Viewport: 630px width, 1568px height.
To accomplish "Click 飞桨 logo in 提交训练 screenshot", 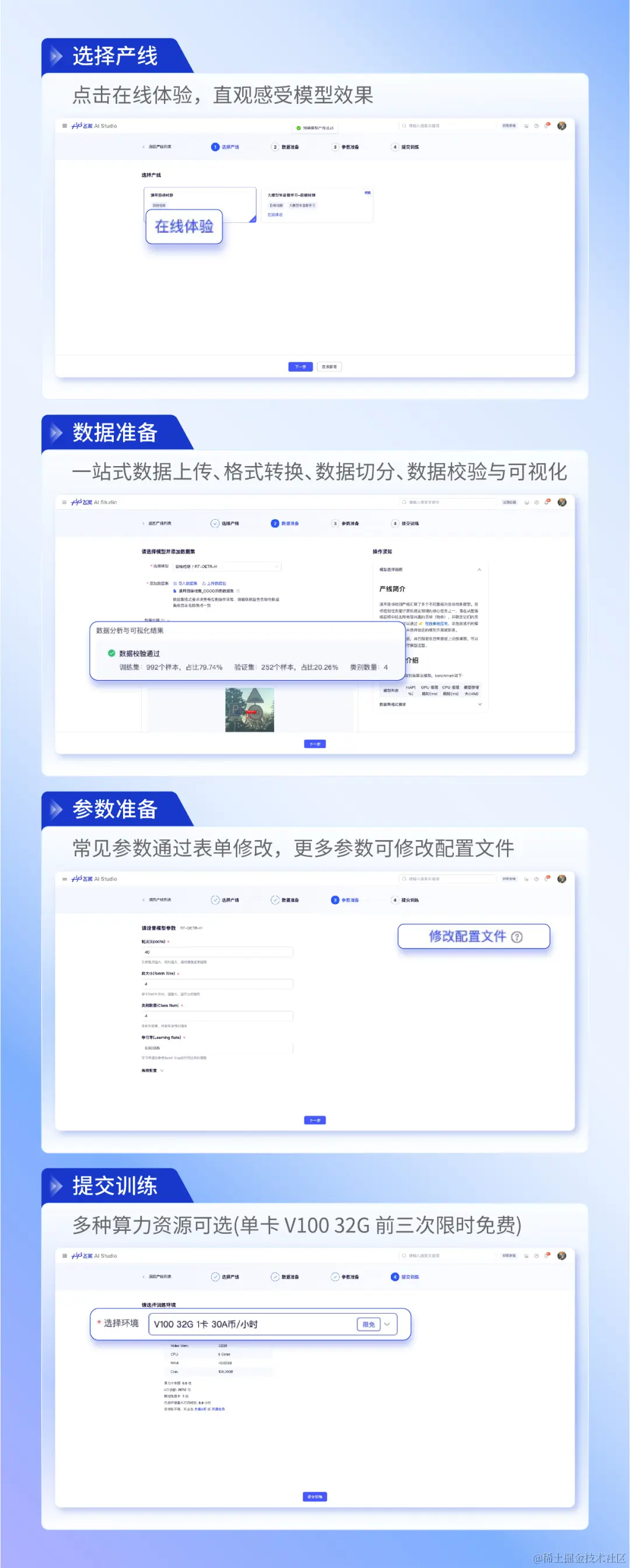I will tap(94, 1256).
